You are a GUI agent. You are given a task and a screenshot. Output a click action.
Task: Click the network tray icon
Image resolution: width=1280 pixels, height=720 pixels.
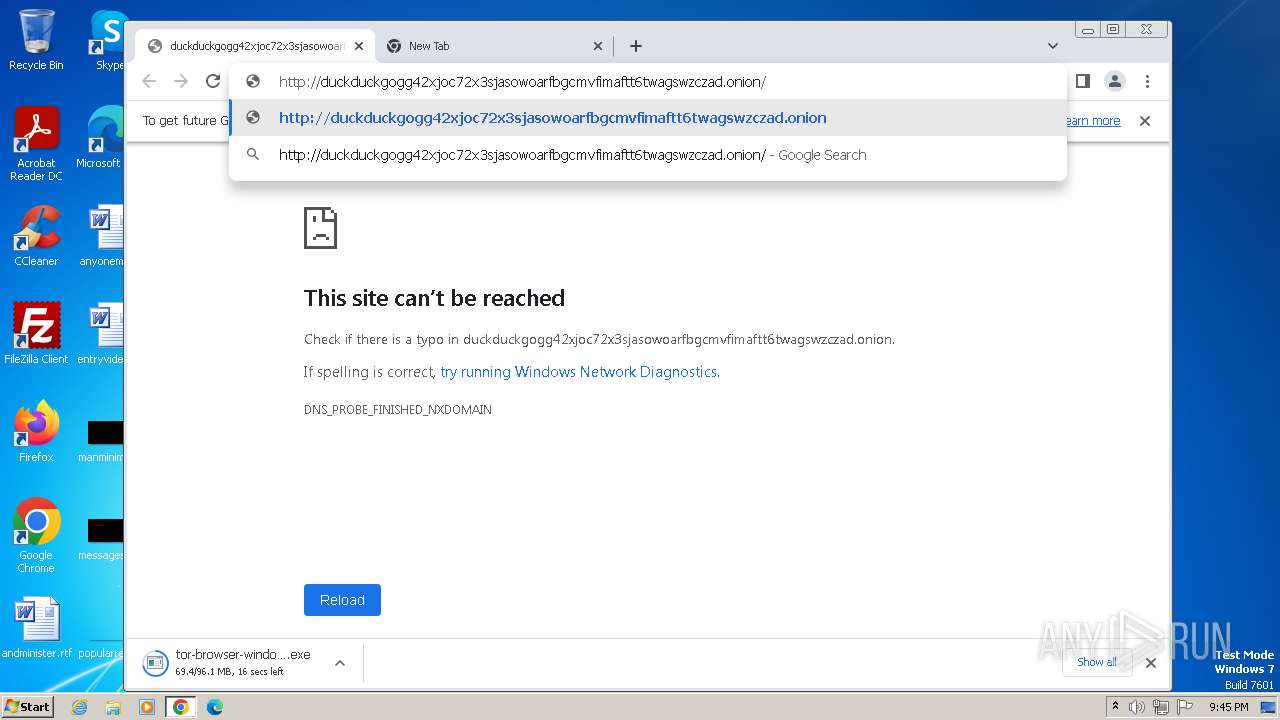point(1160,707)
